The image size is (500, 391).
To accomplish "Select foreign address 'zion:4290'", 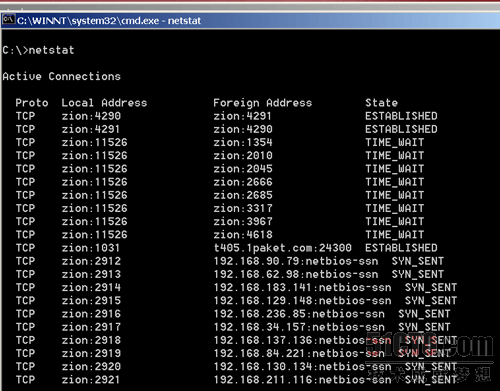I will (x=243, y=129).
